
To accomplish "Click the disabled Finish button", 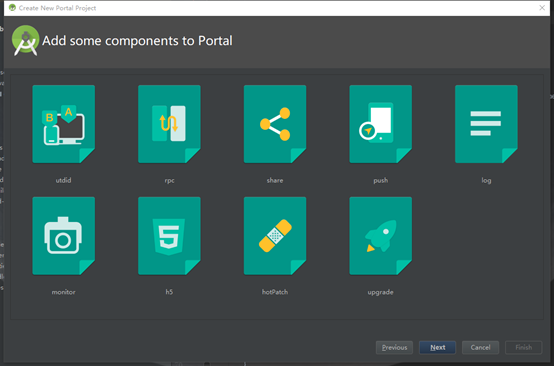I will [x=524, y=347].
